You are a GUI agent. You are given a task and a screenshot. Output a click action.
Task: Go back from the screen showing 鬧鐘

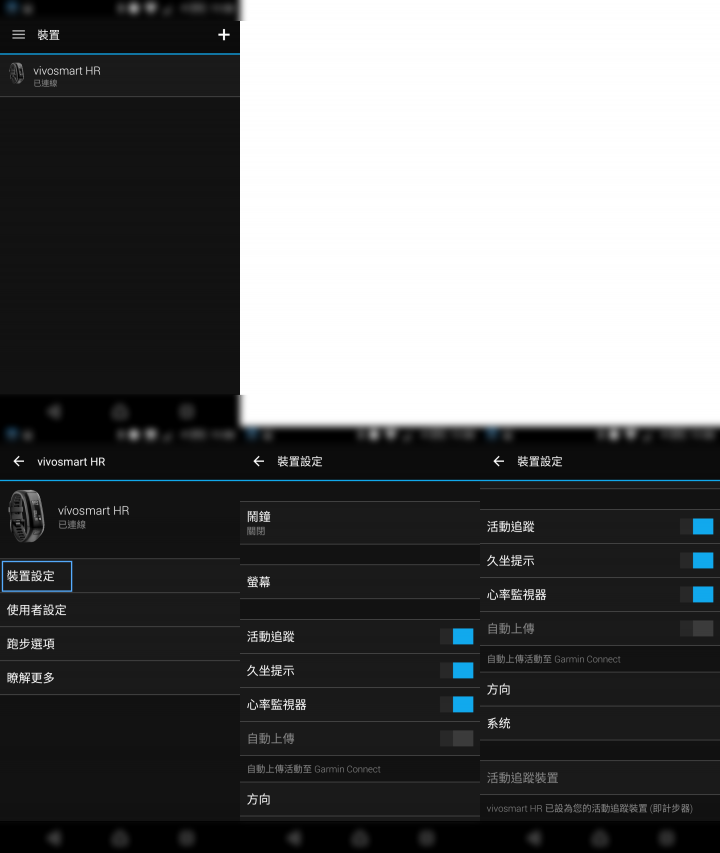[259, 461]
